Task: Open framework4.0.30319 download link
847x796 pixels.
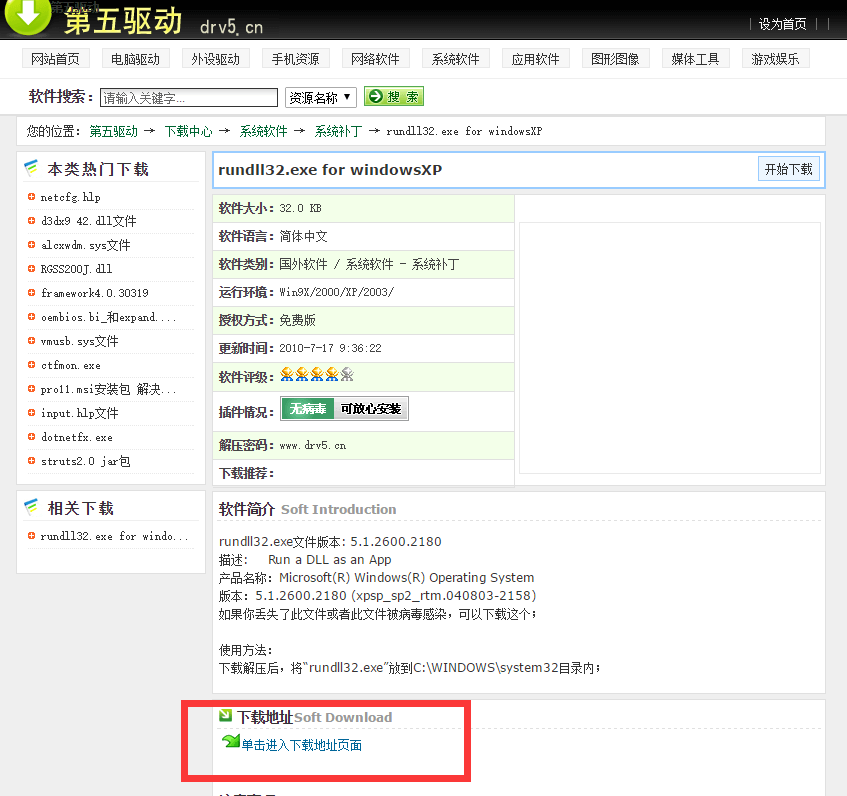Action: (x=95, y=293)
